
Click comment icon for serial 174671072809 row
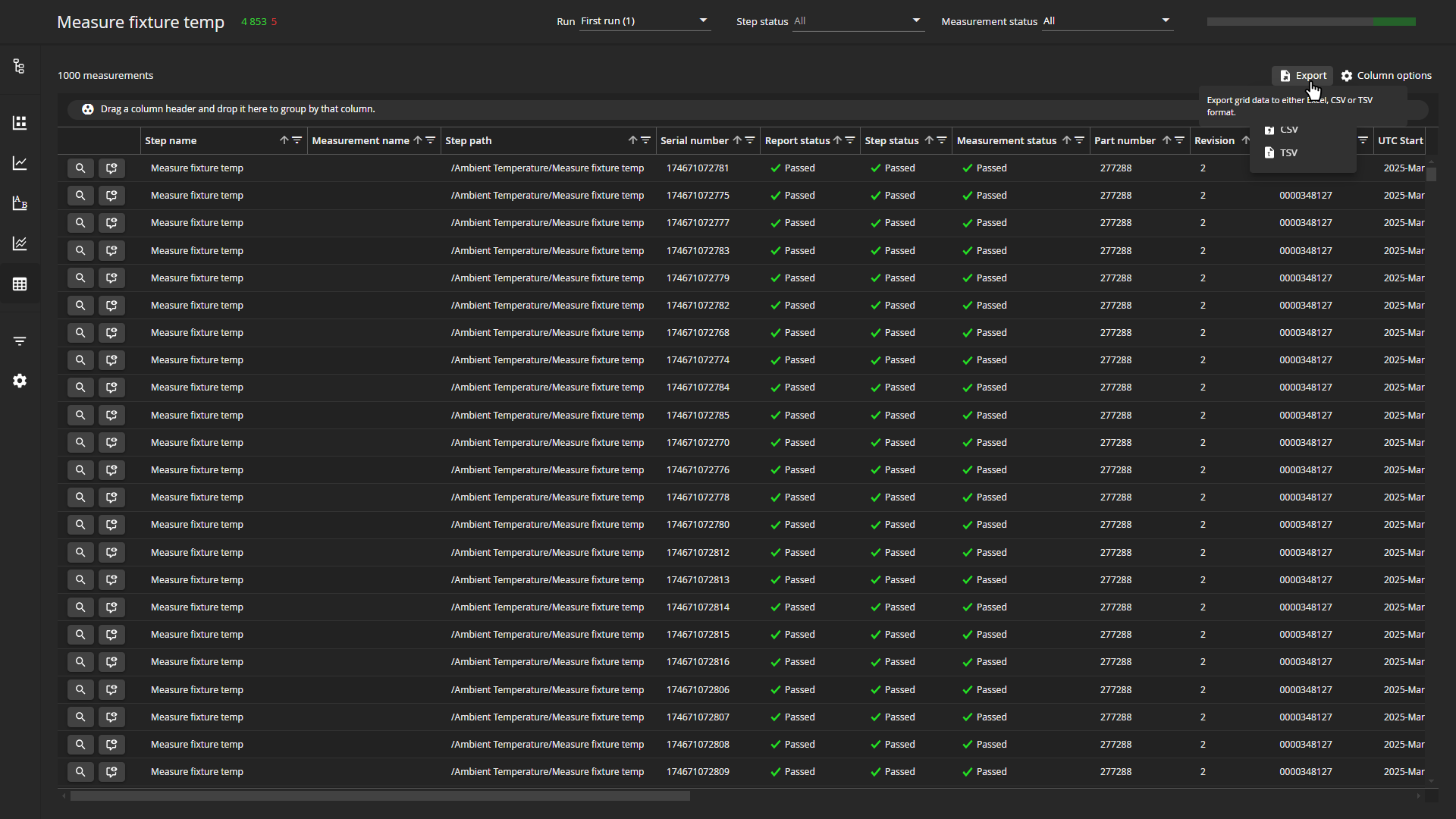coord(111,772)
